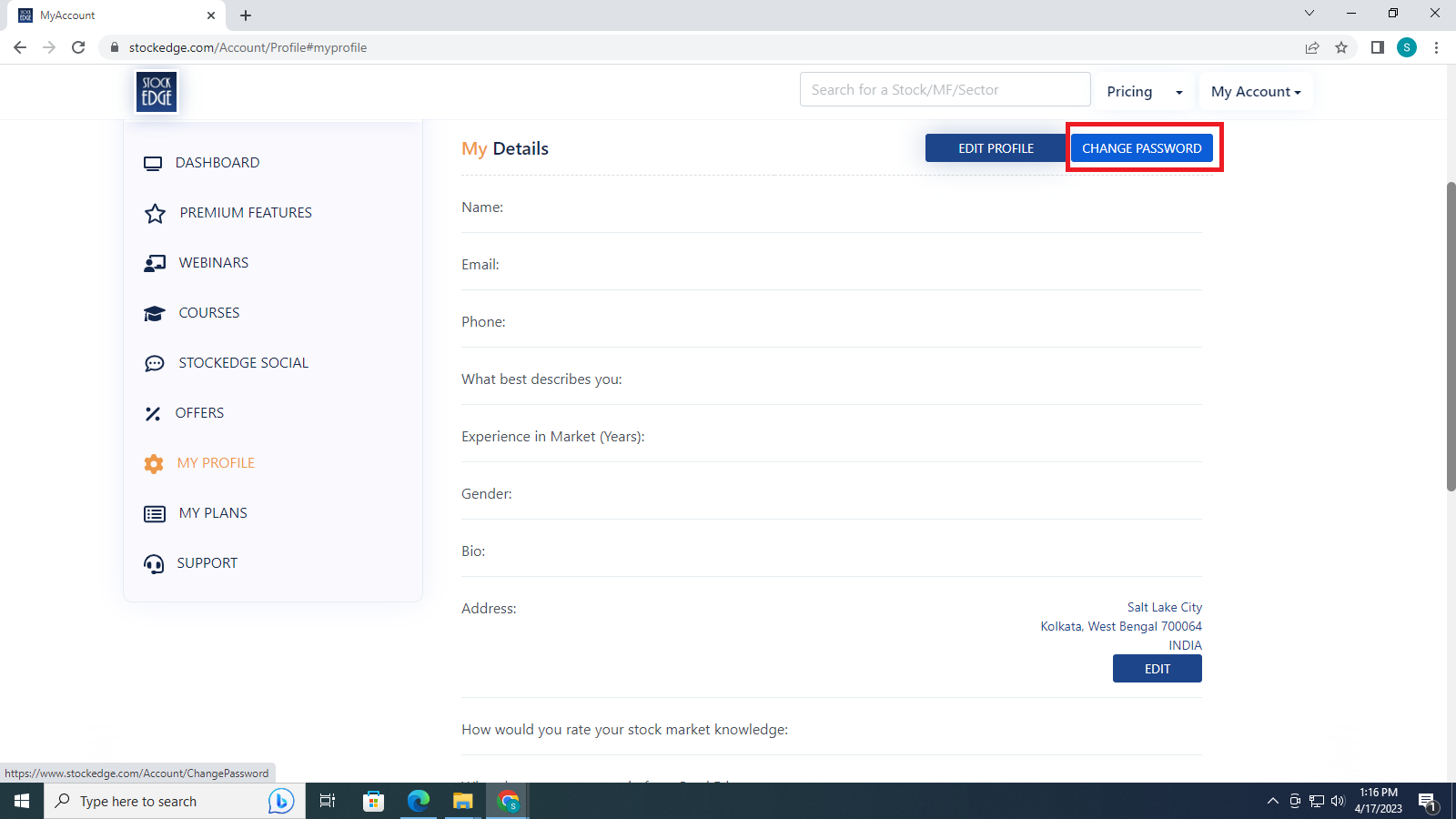Viewport: 1456px width, 819px height.
Task: Open the My Plans list icon
Action: pos(155,513)
